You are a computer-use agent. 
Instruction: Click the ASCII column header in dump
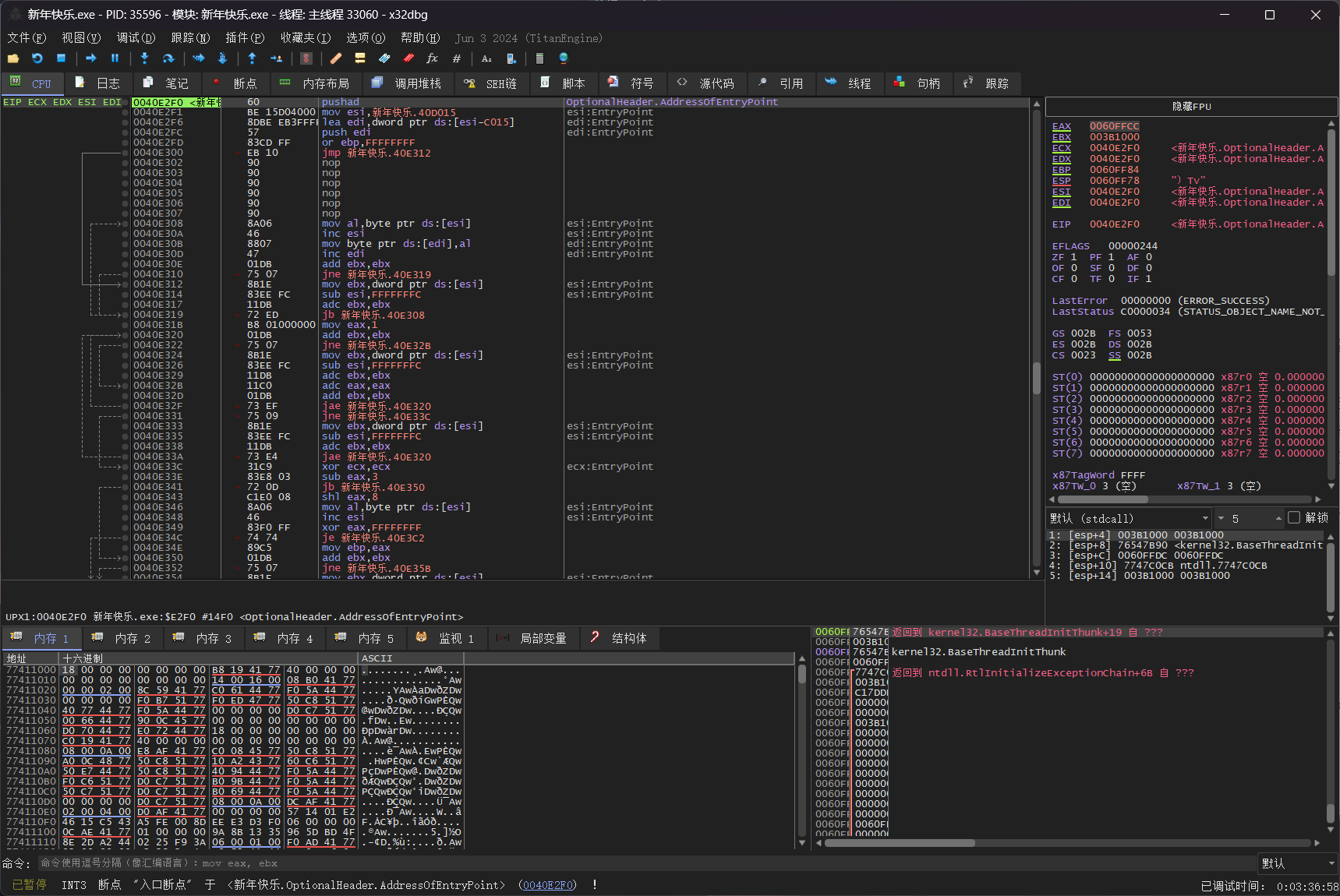pyautogui.click(x=412, y=658)
